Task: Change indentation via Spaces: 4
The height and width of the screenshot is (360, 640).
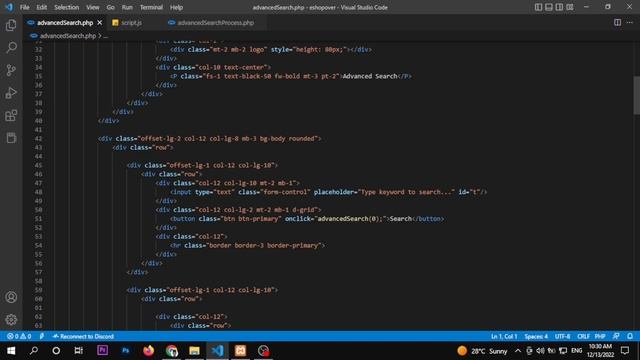Action: (536, 336)
